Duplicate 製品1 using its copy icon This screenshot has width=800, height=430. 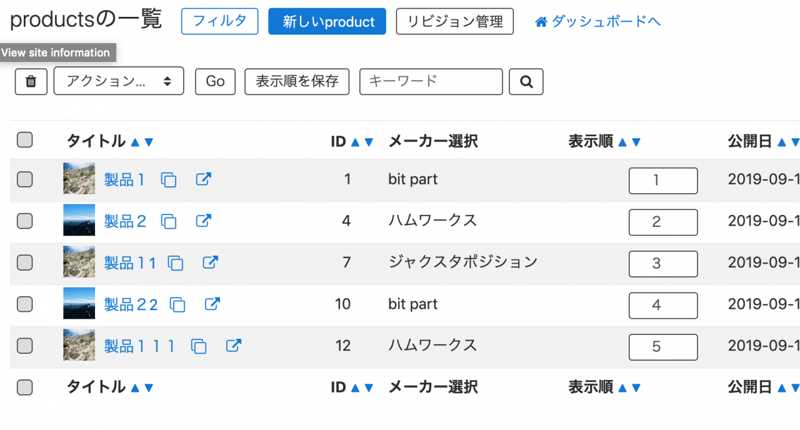coord(169,180)
